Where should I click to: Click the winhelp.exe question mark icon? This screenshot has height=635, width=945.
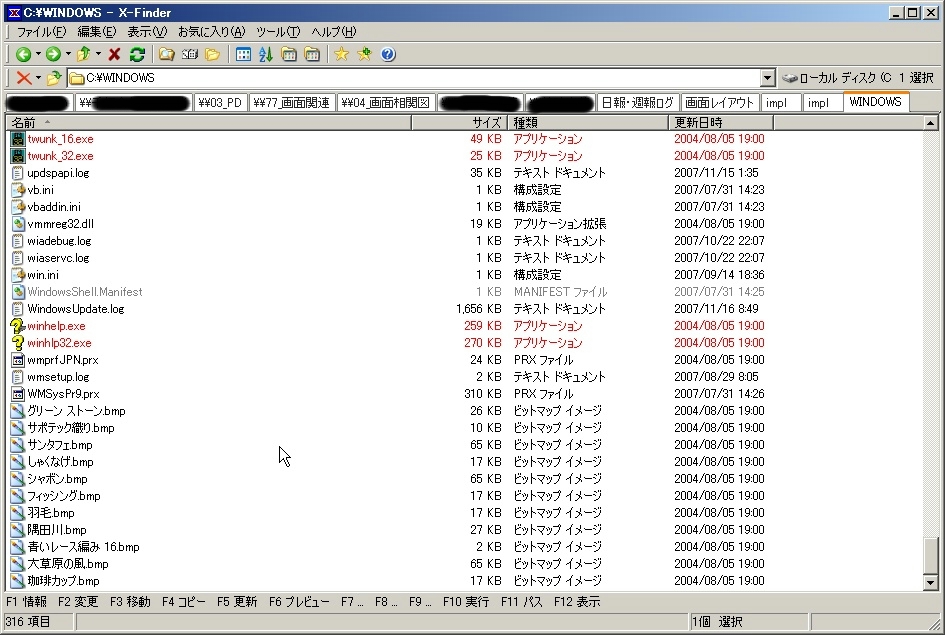[18, 326]
